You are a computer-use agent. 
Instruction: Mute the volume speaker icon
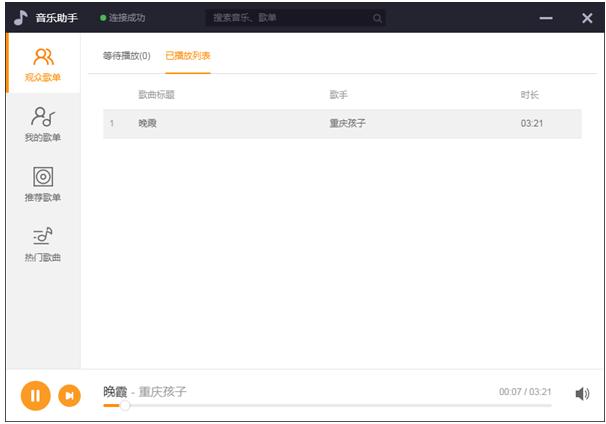(x=582, y=394)
